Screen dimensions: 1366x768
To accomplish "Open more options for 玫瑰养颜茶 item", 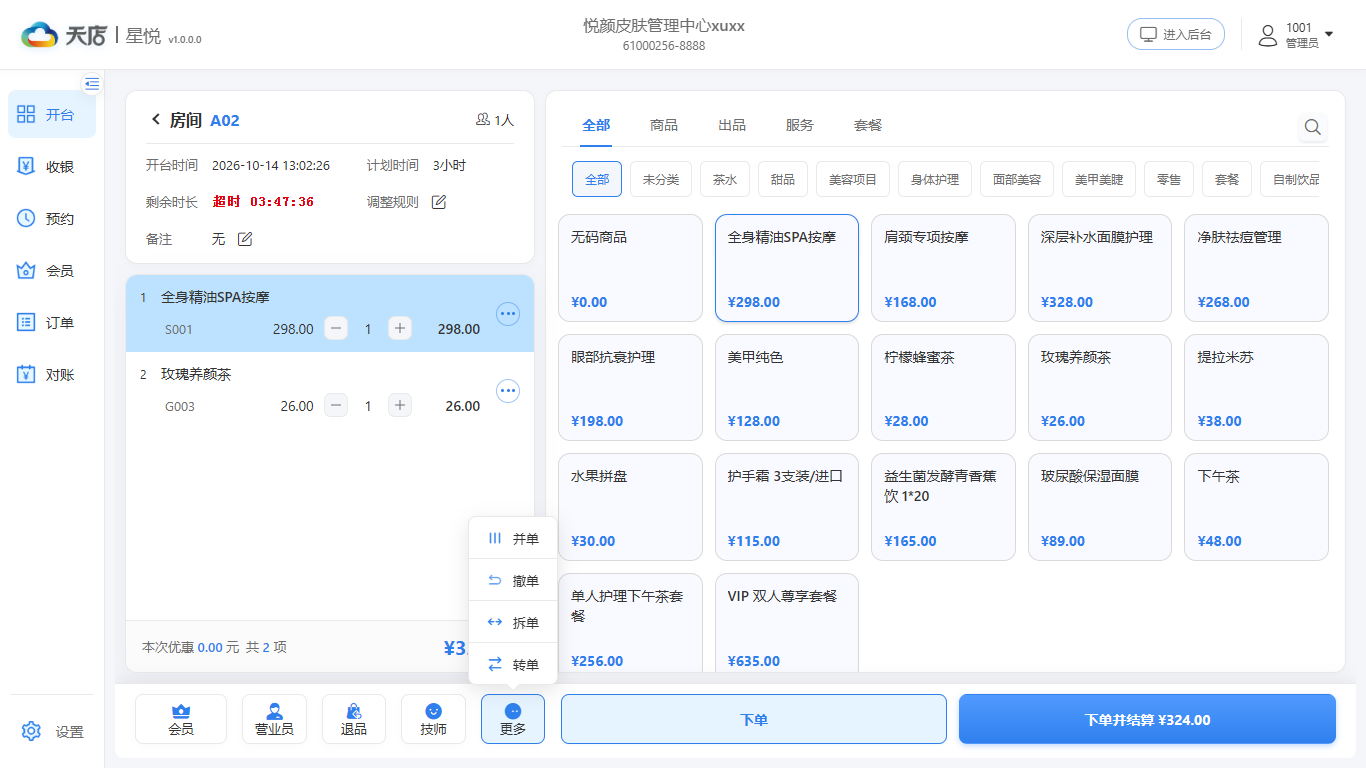I will (x=508, y=391).
